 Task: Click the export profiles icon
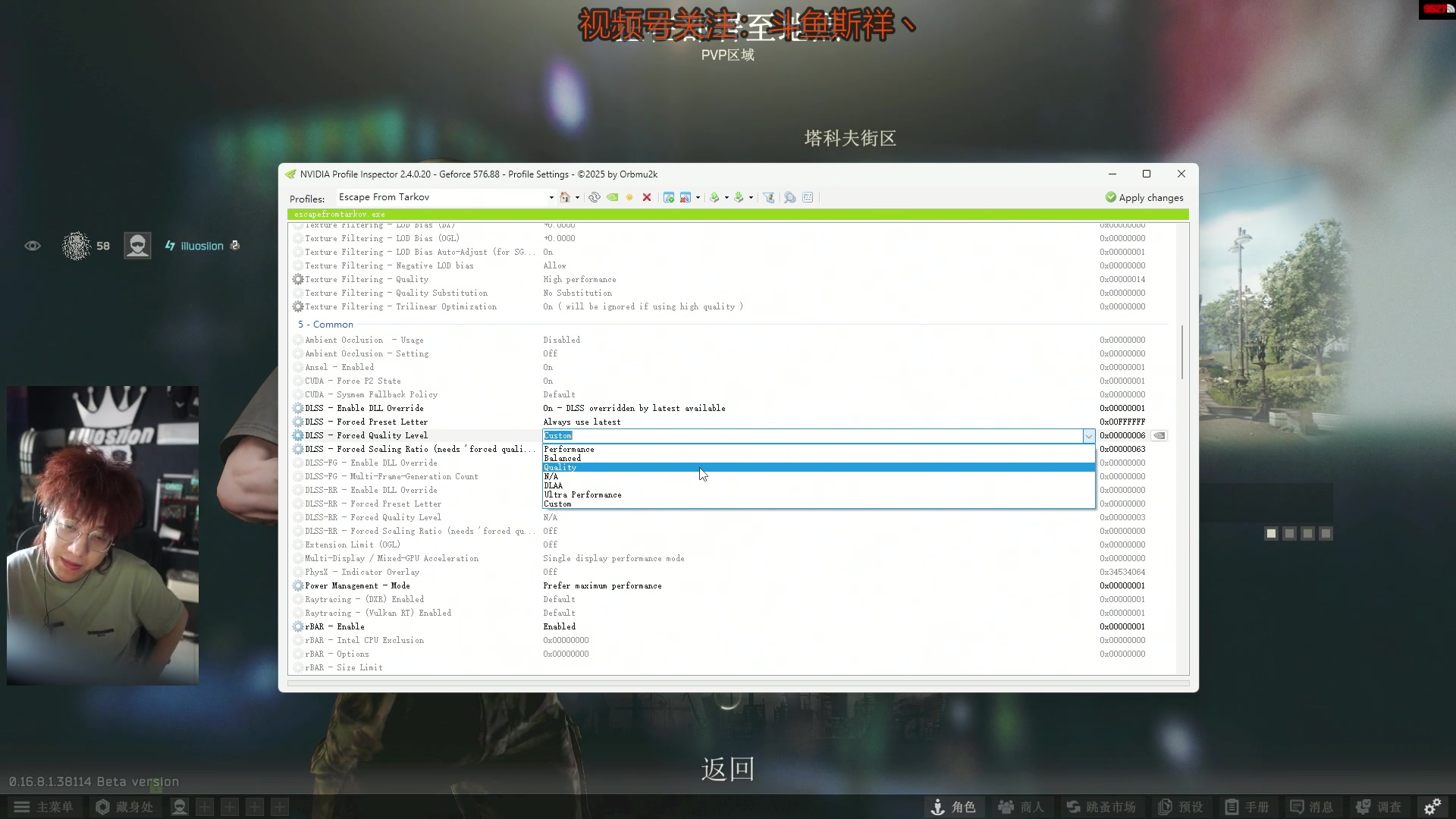[x=714, y=197]
